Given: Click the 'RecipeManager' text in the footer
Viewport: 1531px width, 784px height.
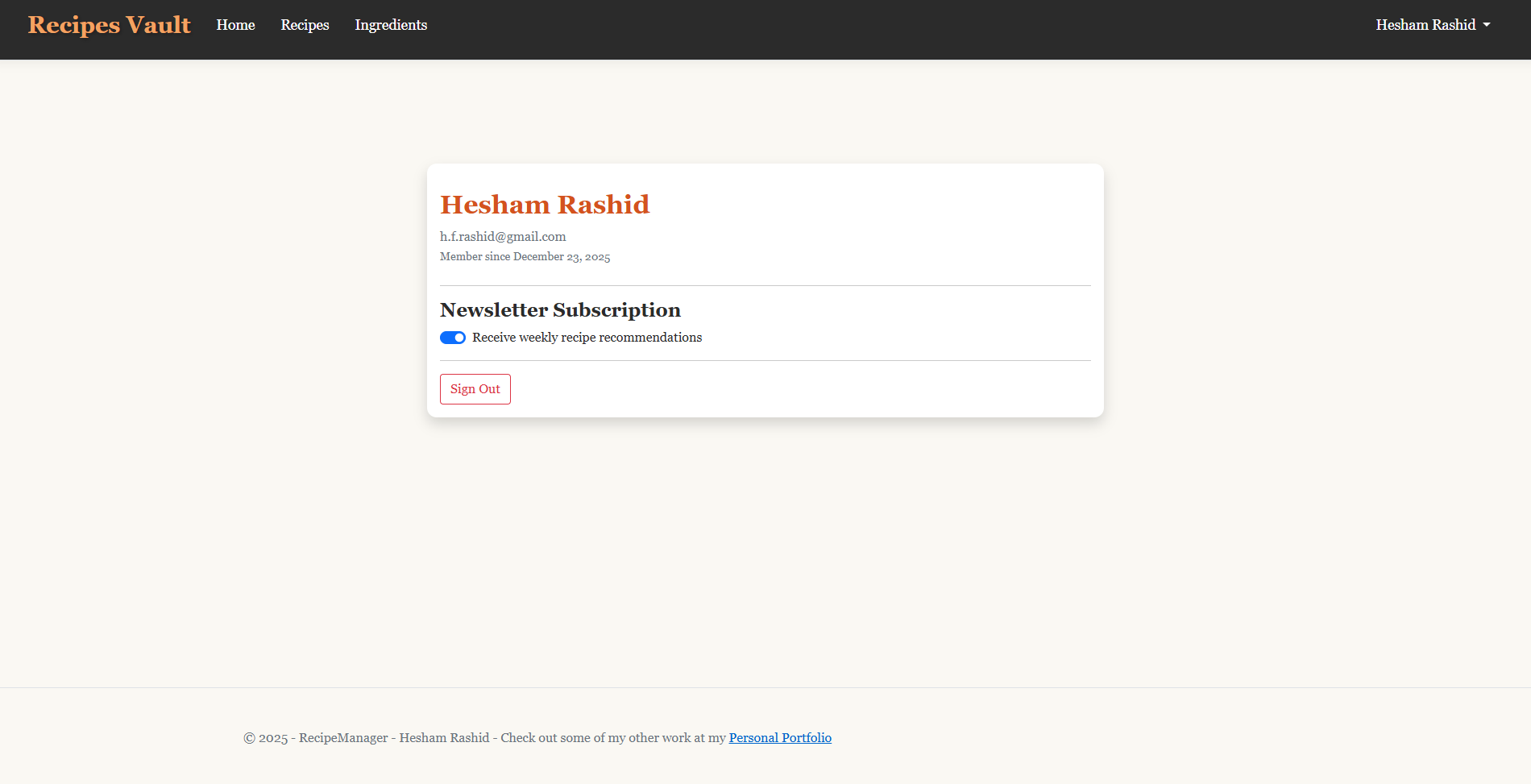Looking at the screenshot, I should point(343,738).
